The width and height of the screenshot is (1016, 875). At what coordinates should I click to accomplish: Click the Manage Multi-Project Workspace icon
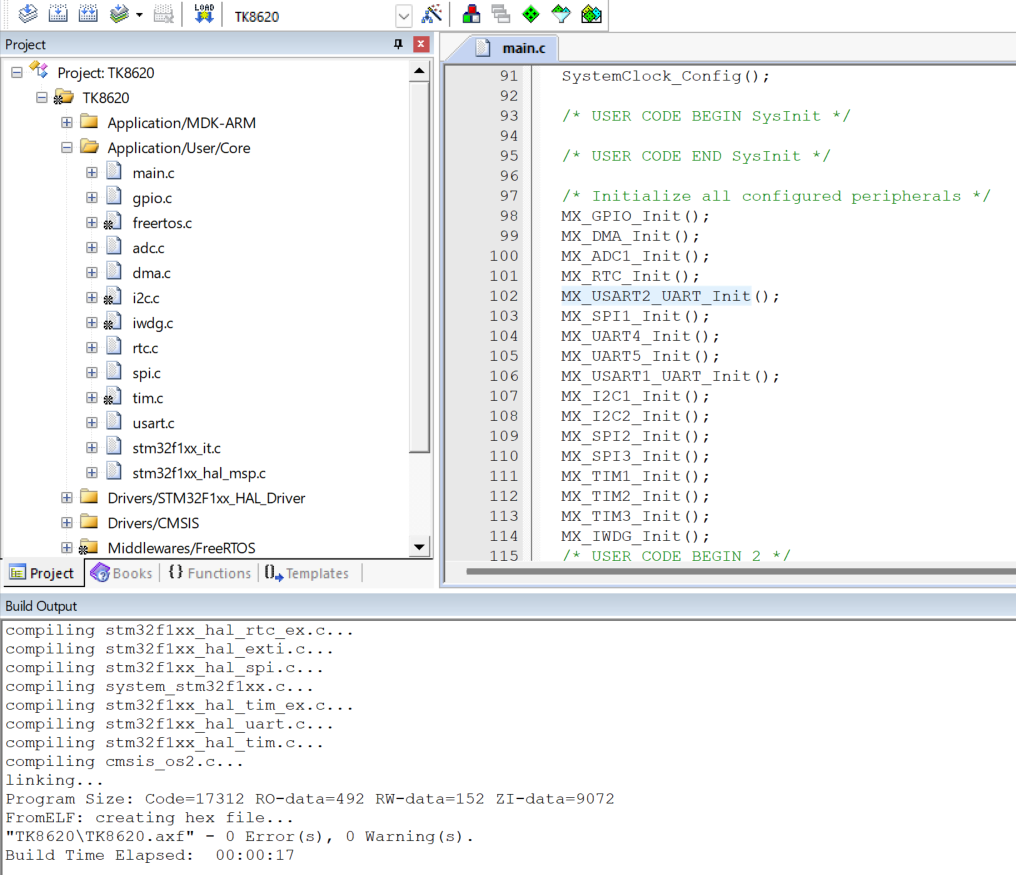pos(501,14)
